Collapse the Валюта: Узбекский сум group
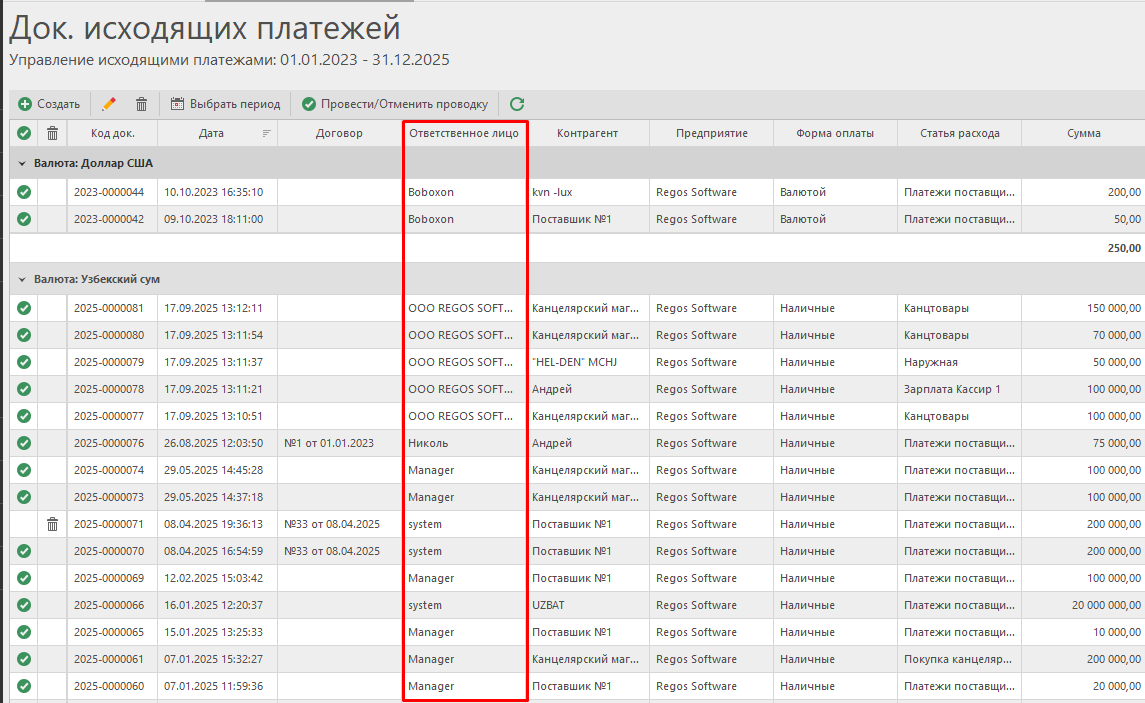Image resolution: width=1145 pixels, height=703 pixels. pos(21,279)
